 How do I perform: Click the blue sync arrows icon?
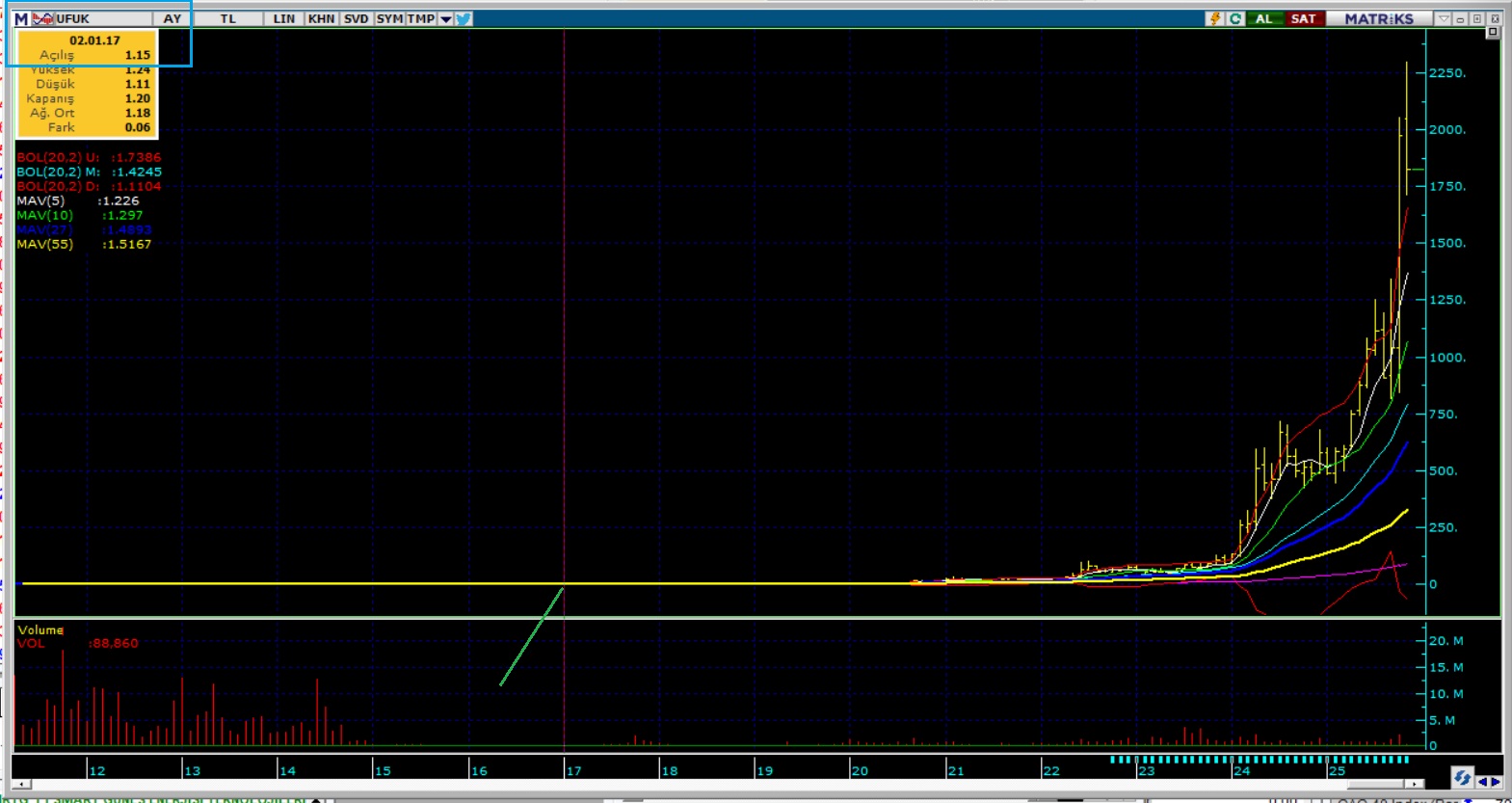1461,778
